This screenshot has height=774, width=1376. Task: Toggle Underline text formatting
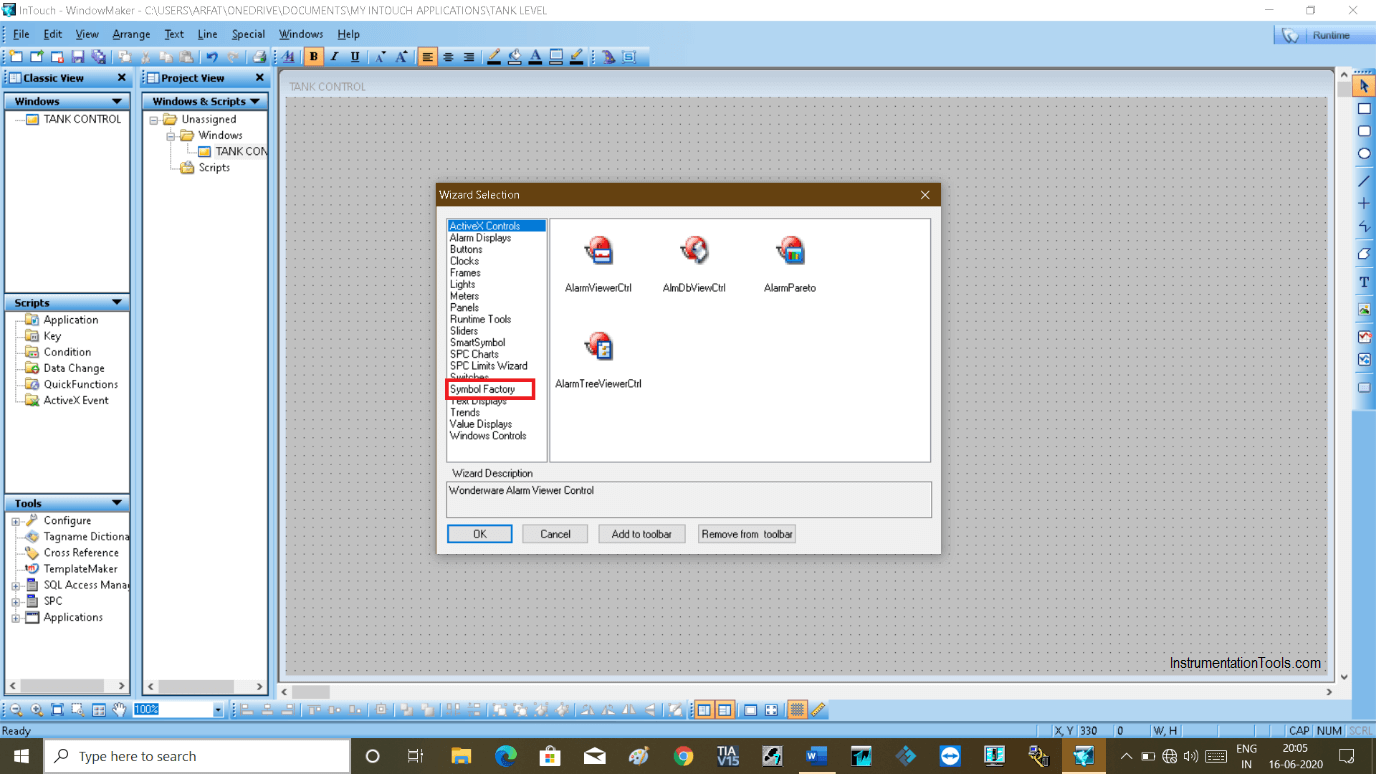pos(355,57)
